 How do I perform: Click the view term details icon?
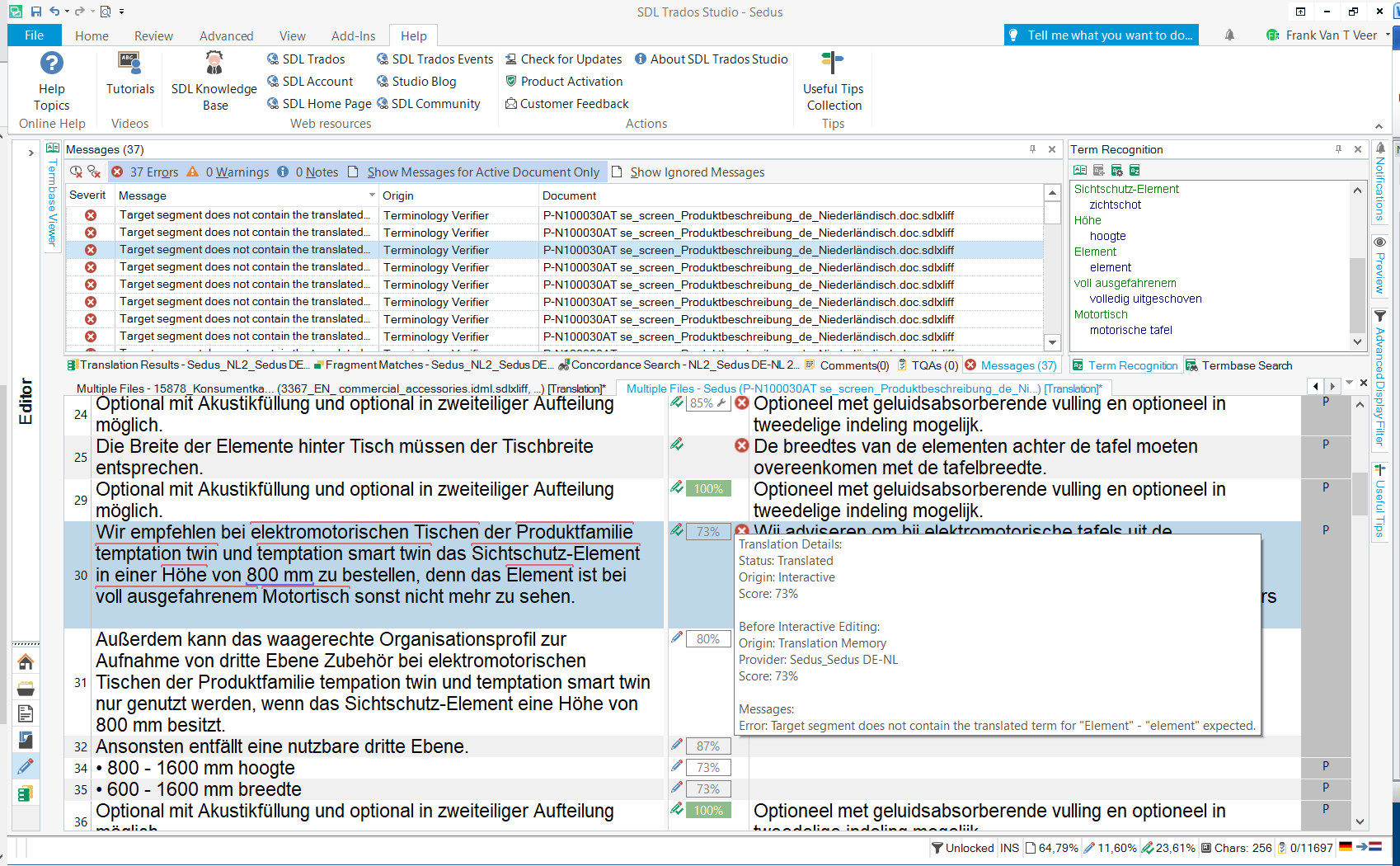[1080, 171]
